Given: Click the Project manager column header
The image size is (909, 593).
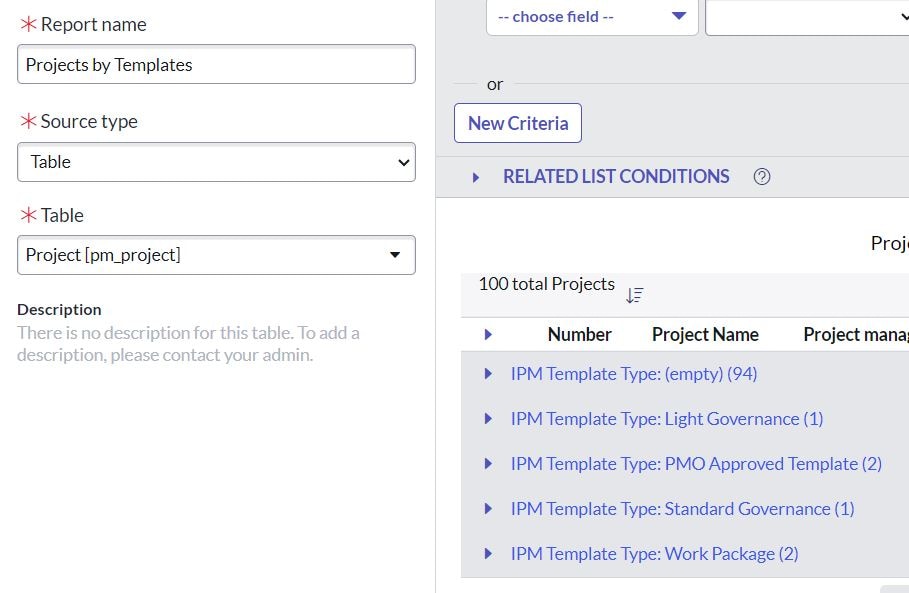Looking at the screenshot, I should [x=856, y=334].
